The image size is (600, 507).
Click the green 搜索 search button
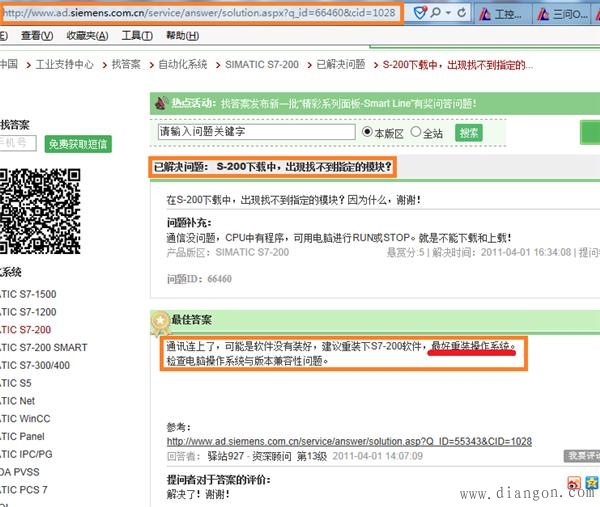[x=468, y=132]
